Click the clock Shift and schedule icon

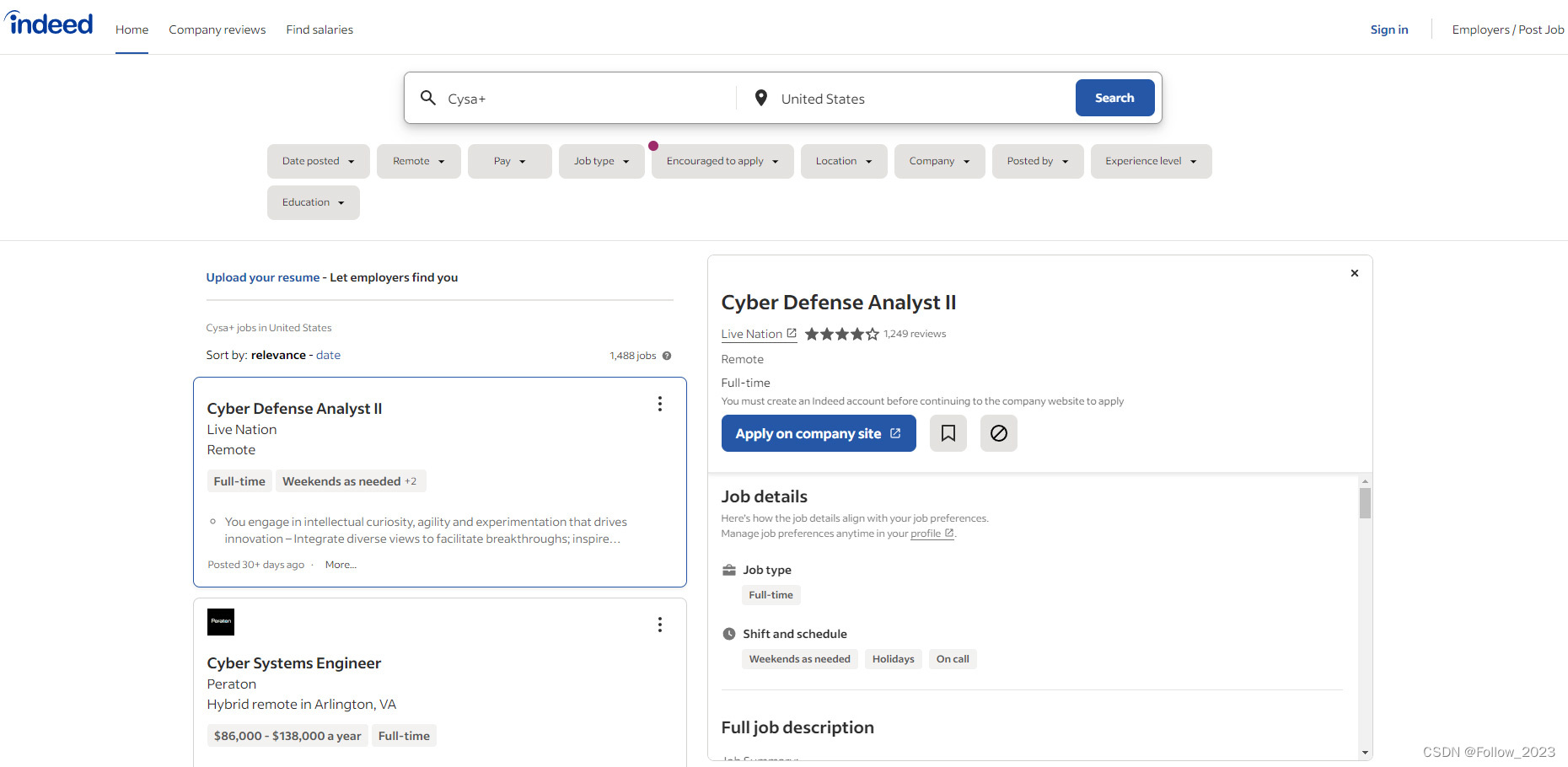coord(729,634)
